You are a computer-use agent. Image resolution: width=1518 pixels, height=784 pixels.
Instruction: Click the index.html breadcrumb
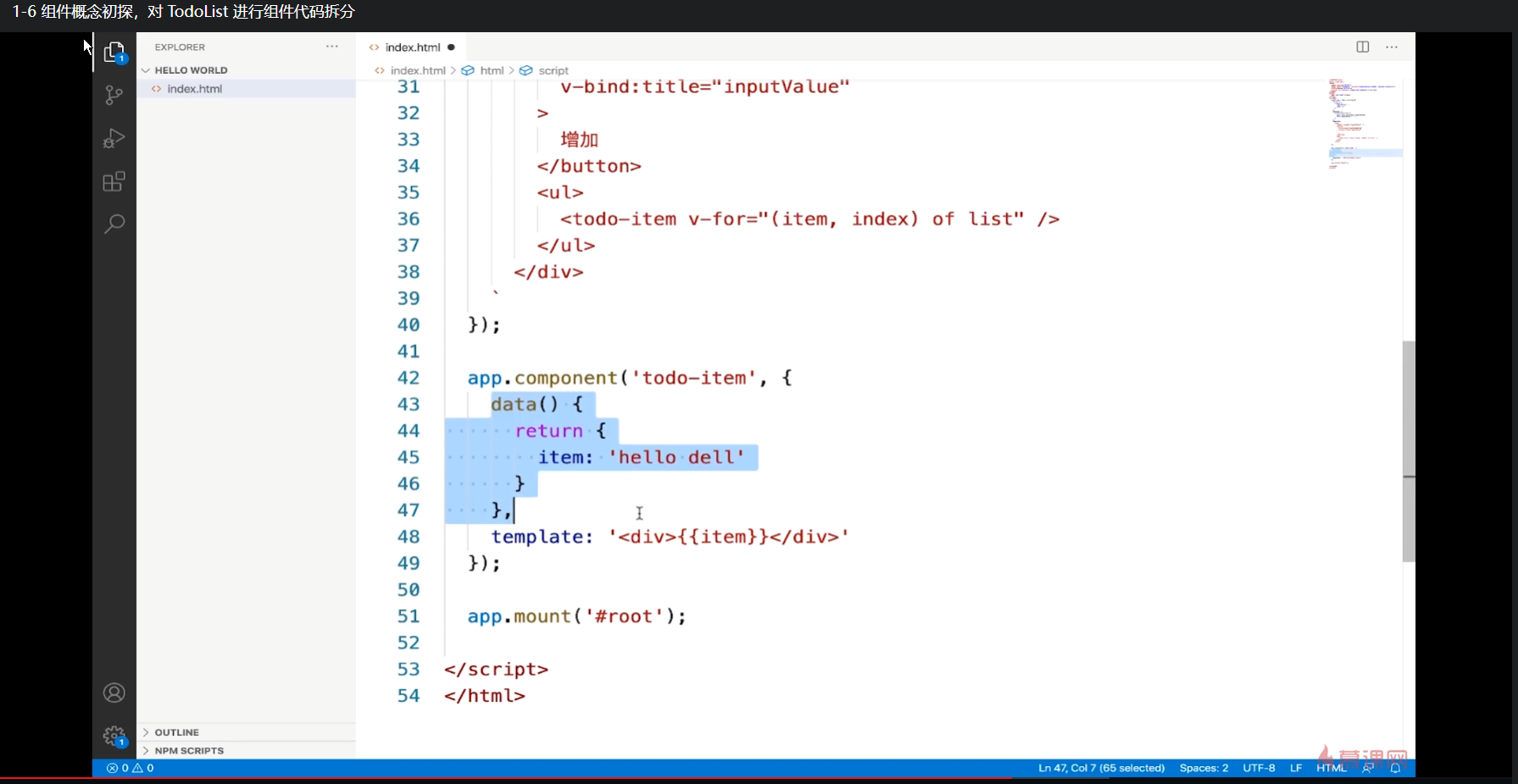pyautogui.click(x=418, y=70)
